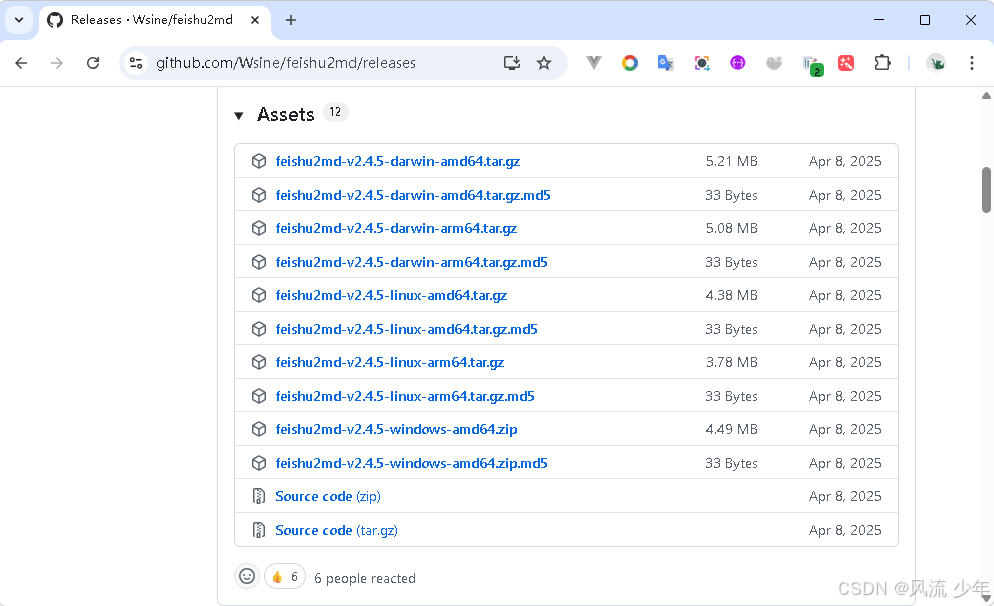
Task: Click the '6 people reacted' text
Action: click(x=365, y=578)
